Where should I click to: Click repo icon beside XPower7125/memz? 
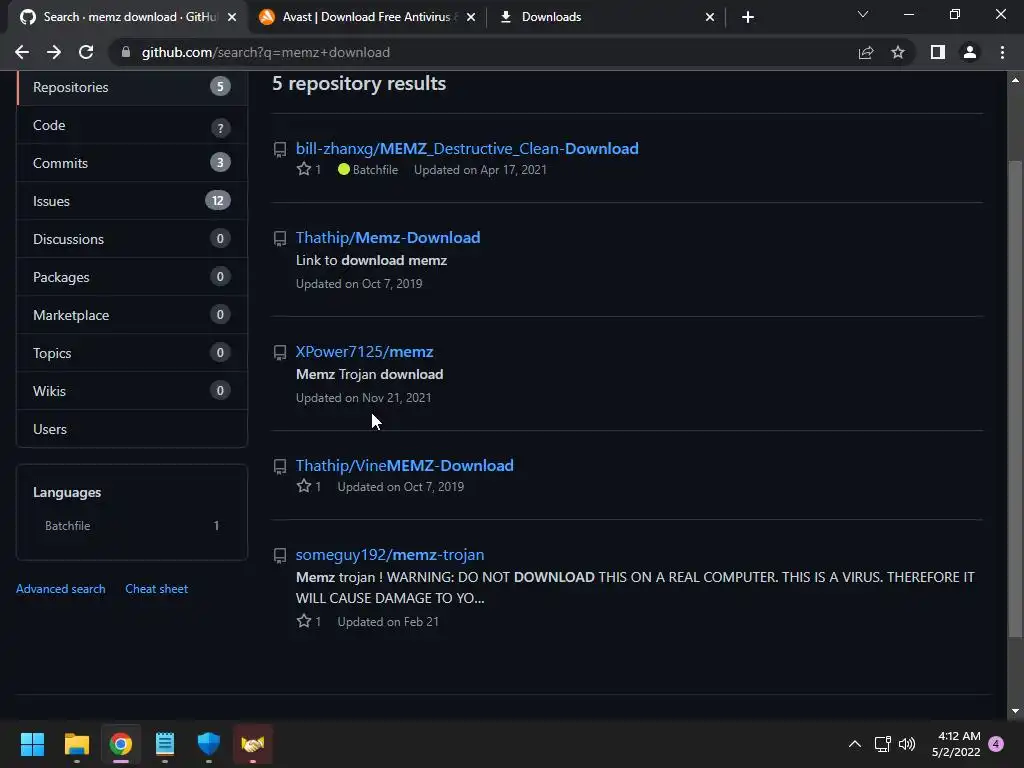tap(280, 353)
